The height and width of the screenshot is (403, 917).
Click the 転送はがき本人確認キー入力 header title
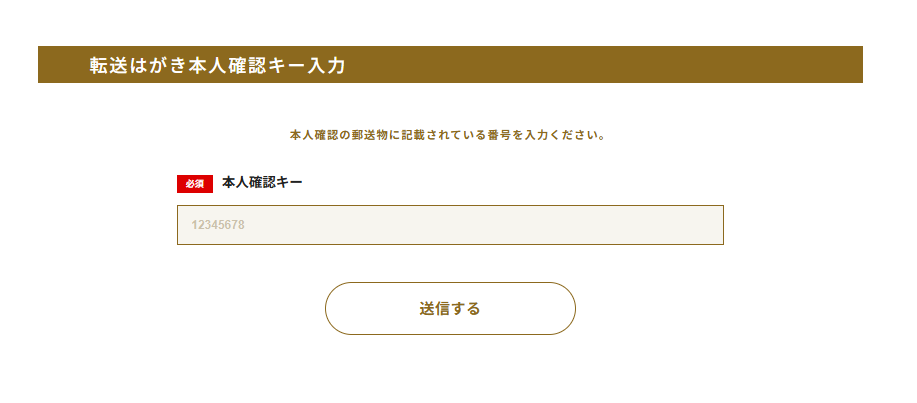[217, 65]
